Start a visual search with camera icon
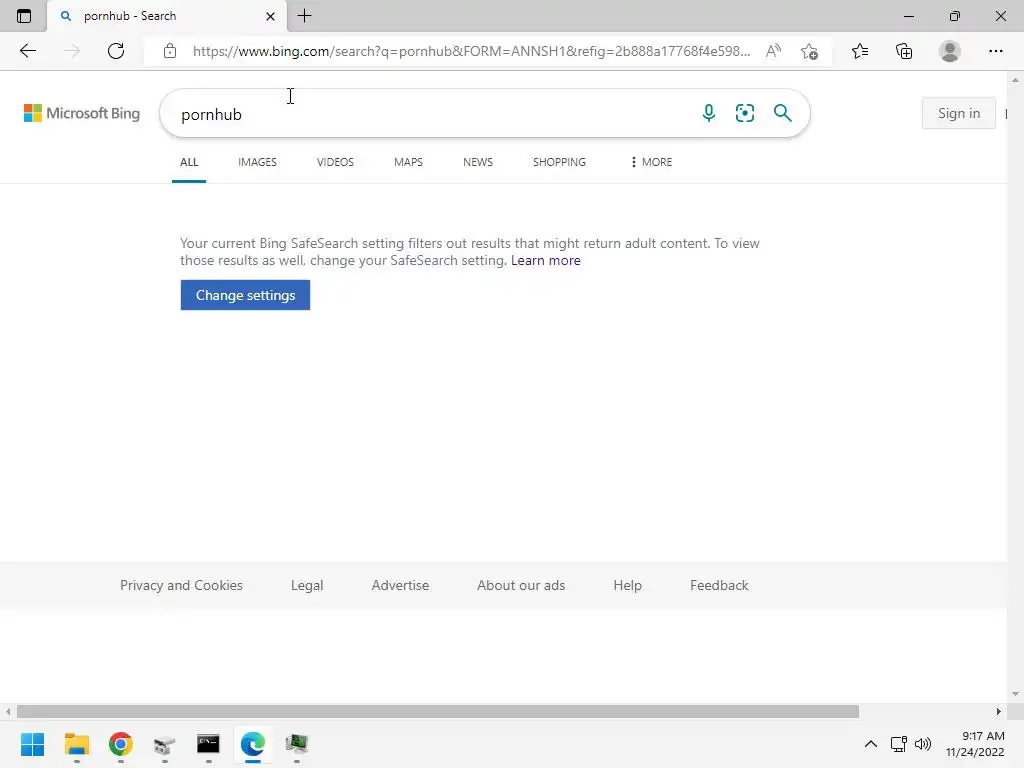Viewport: 1024px width, 768px height. tap(744, 113)
